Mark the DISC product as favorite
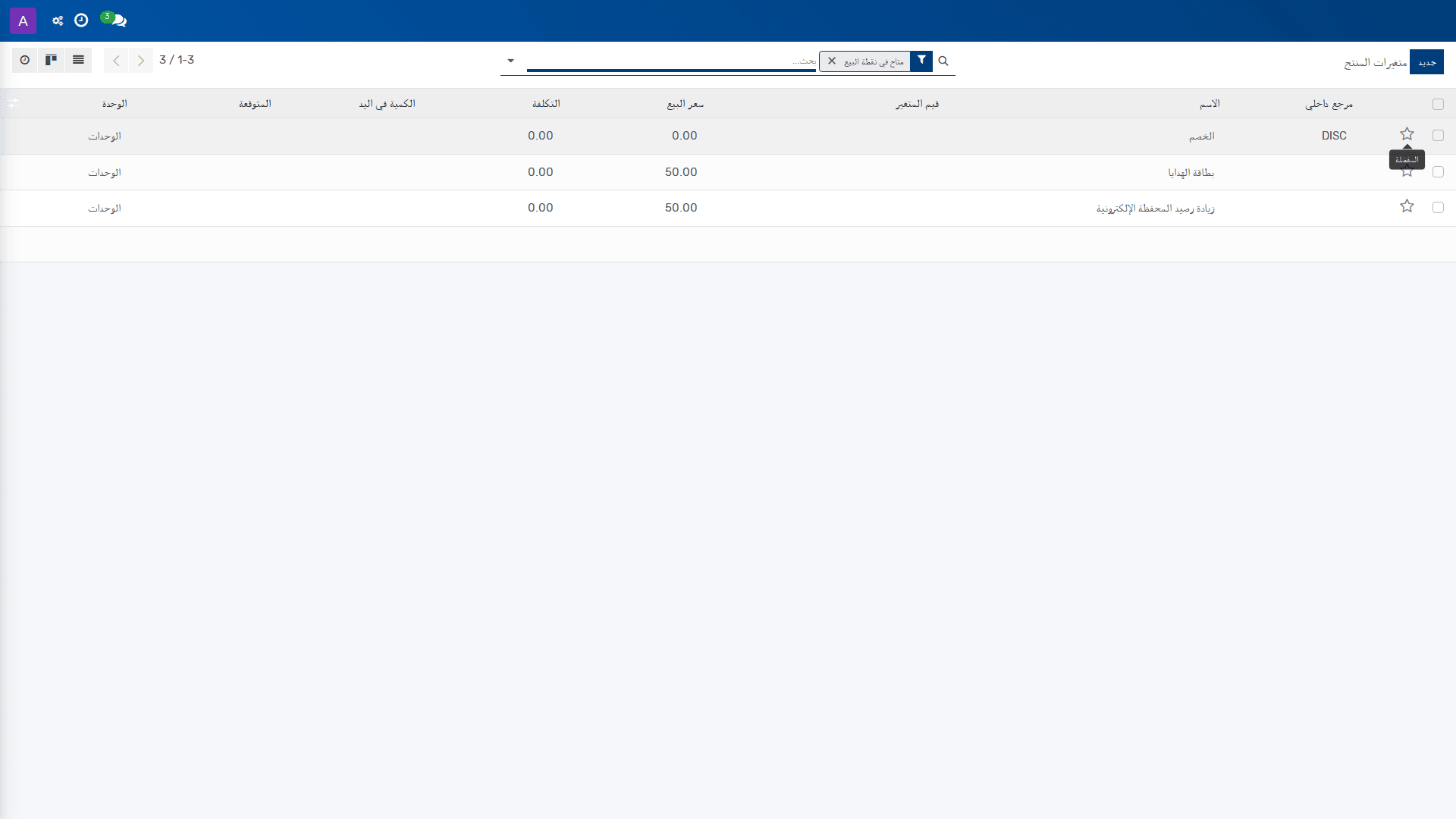This screenshot has height=819, width=1456. pos(1407,134)
